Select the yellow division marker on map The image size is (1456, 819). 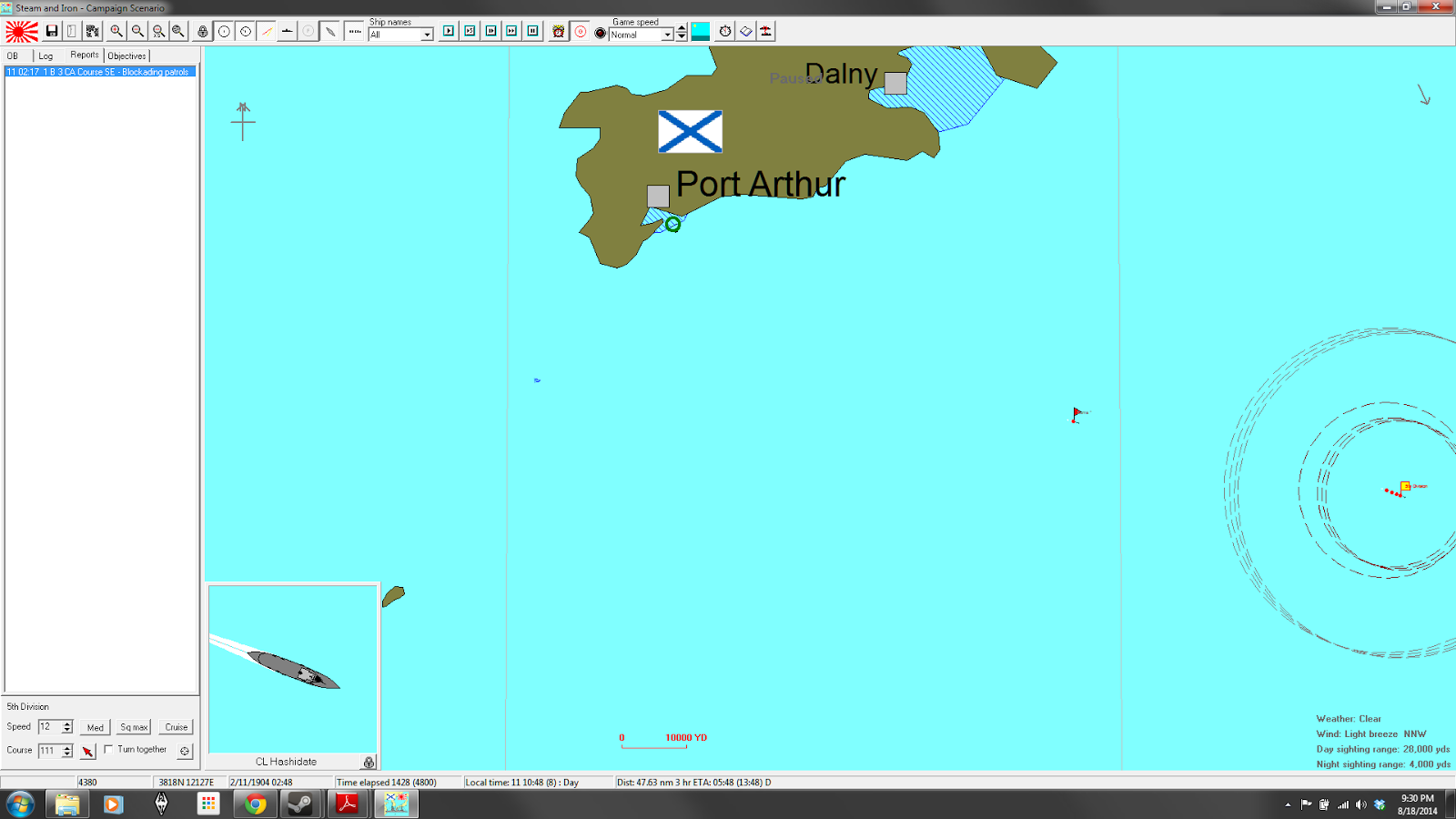point(1405,486)
